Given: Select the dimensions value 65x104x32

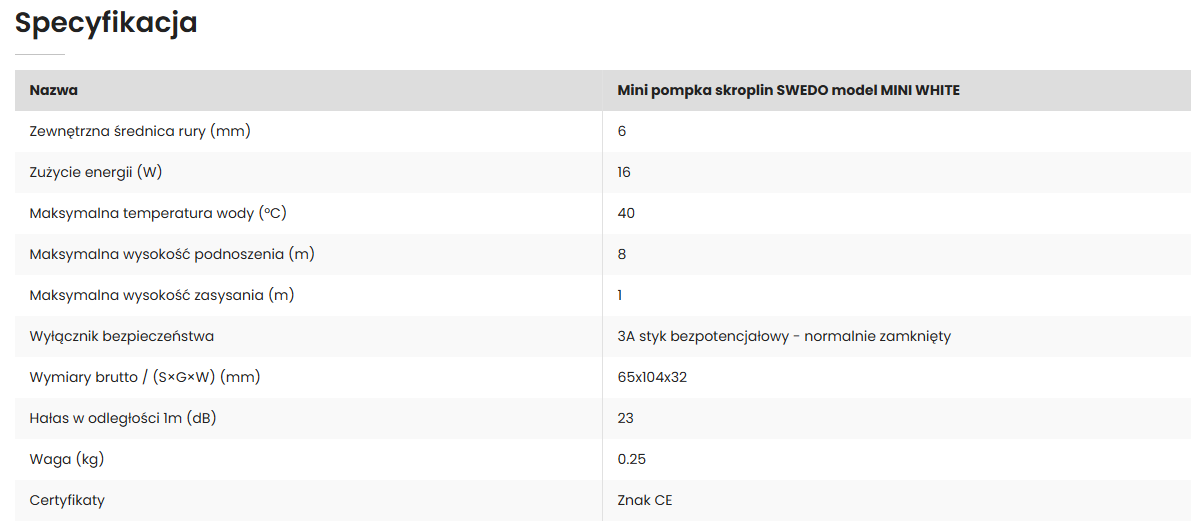Looking at the screenshot, I should click(x=652, y=377).
